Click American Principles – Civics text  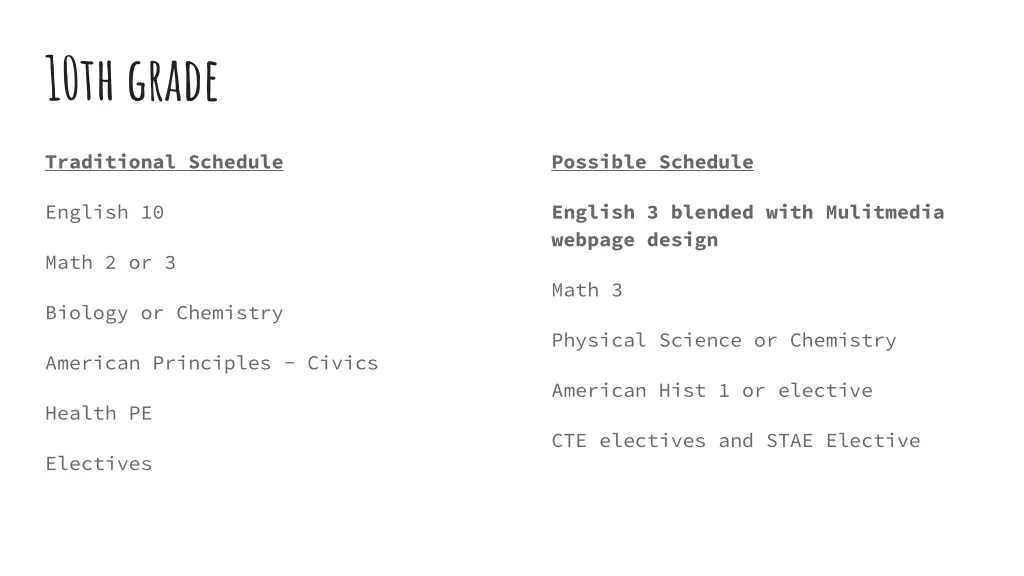(x=212, y=363)
